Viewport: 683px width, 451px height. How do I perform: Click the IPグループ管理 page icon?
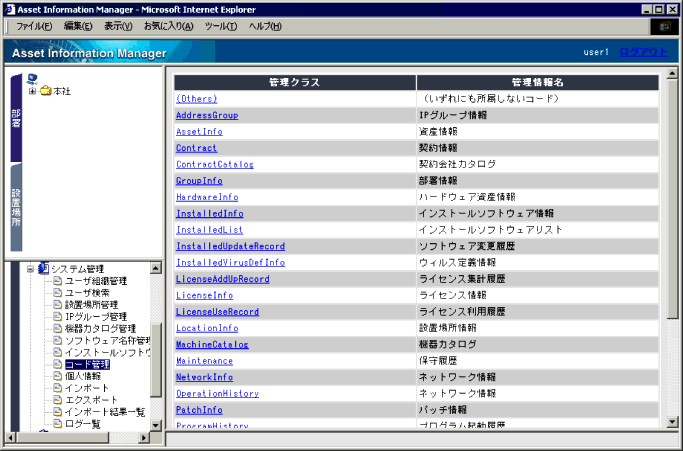click(x=57, y=316)
